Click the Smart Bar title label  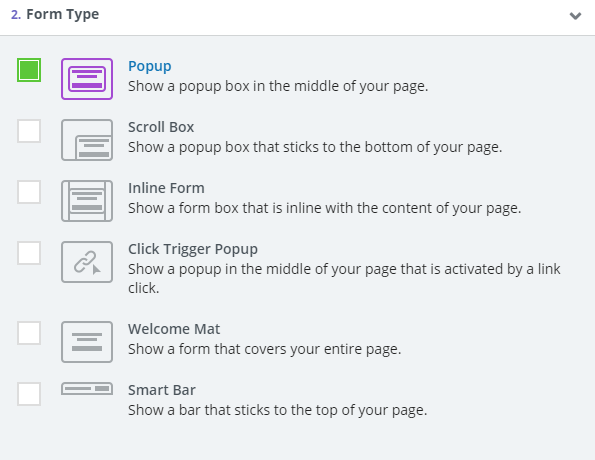pyautogui.click(x=162, y=390)
